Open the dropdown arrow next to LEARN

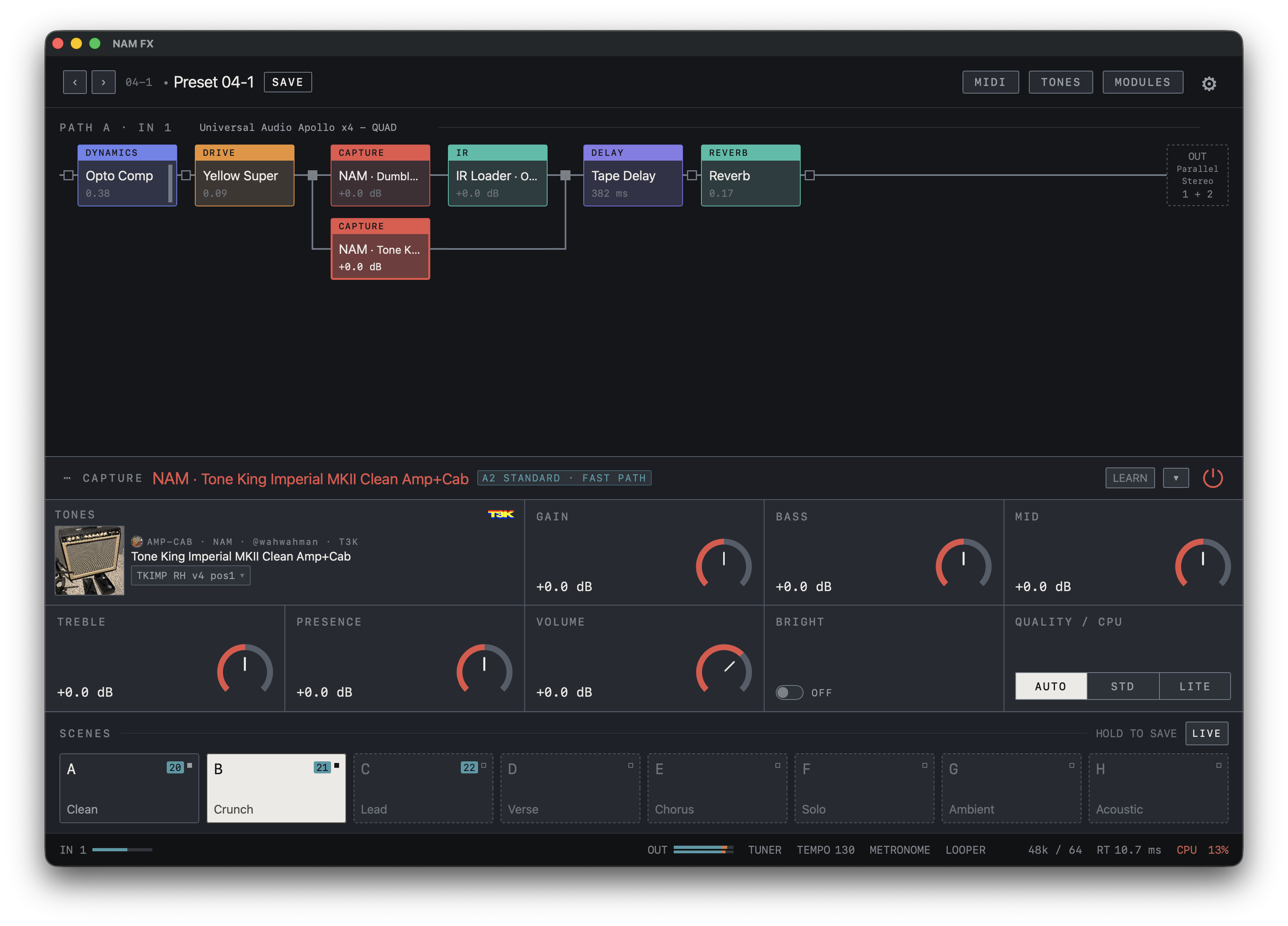(1176, 478)
